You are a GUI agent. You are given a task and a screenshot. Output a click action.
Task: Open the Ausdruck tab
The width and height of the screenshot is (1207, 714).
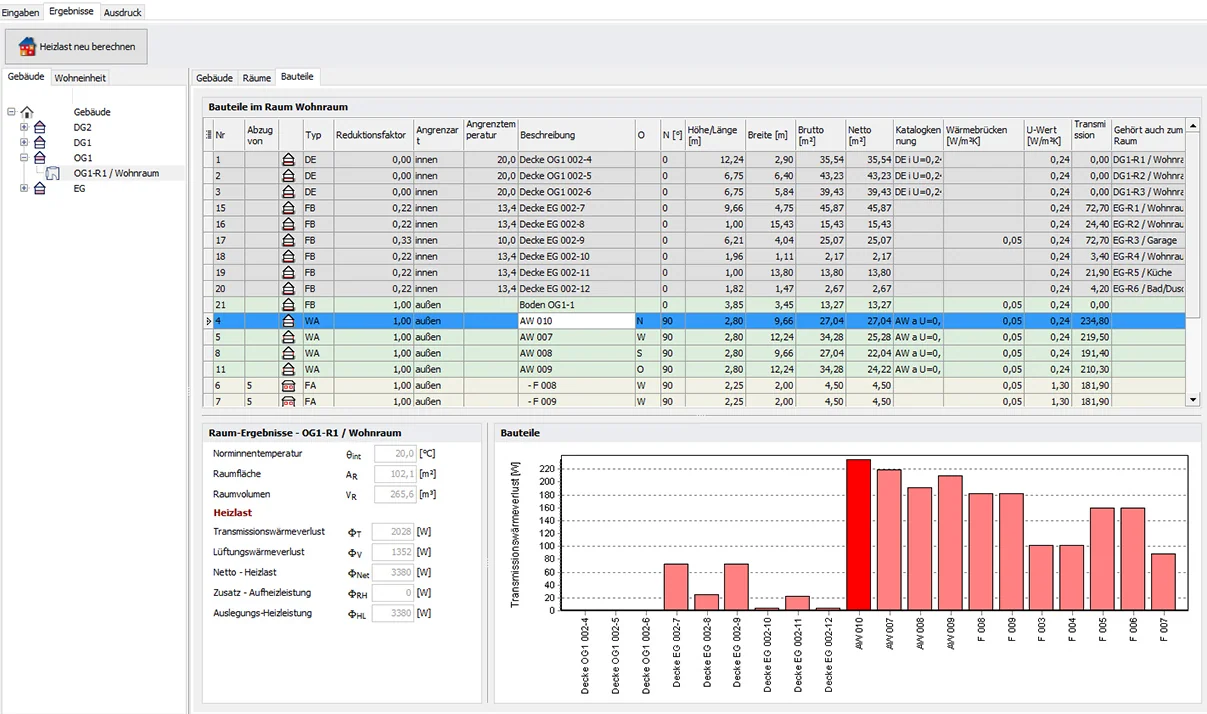click(x=122, y=11)
